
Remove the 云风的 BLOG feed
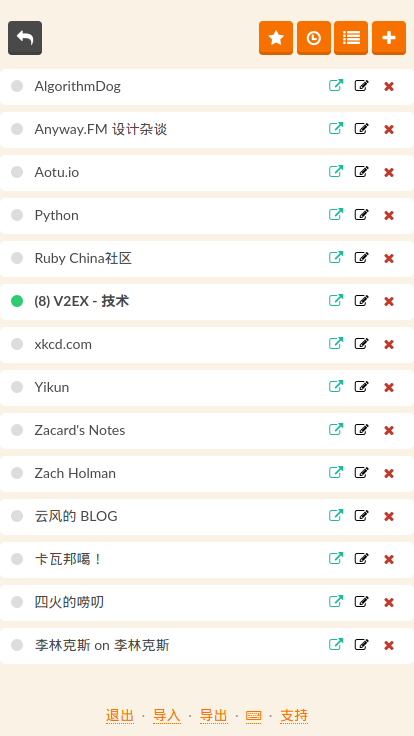coord(389,516)
